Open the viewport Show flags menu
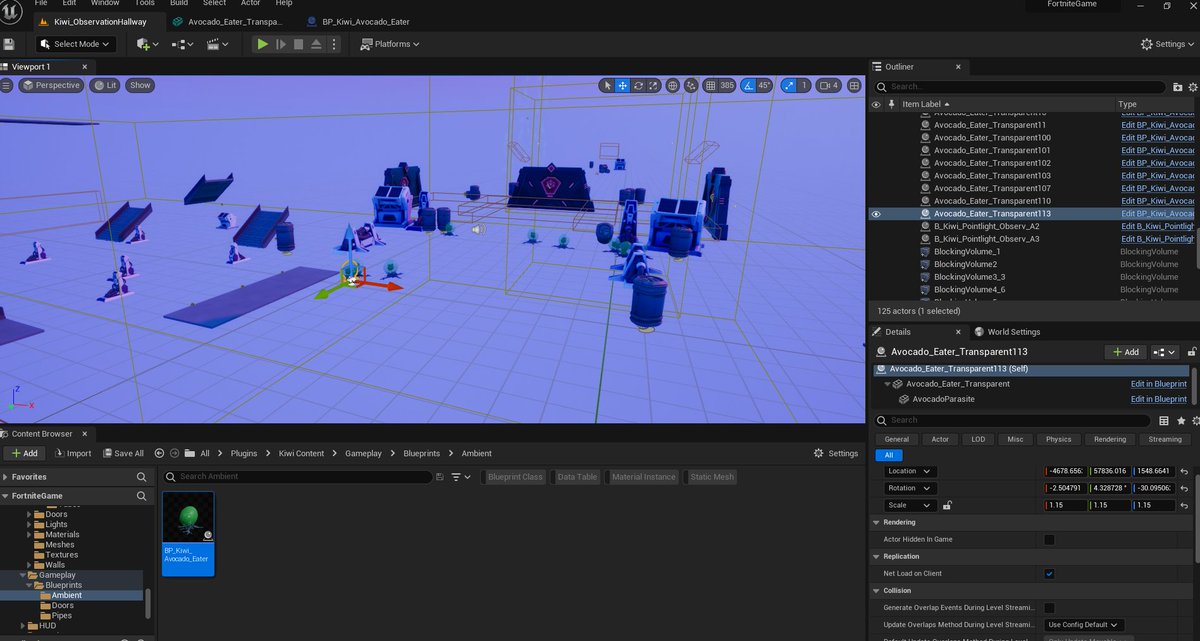Image resolution: width=1200 pixels, height=641 pixels. [140, 85]
